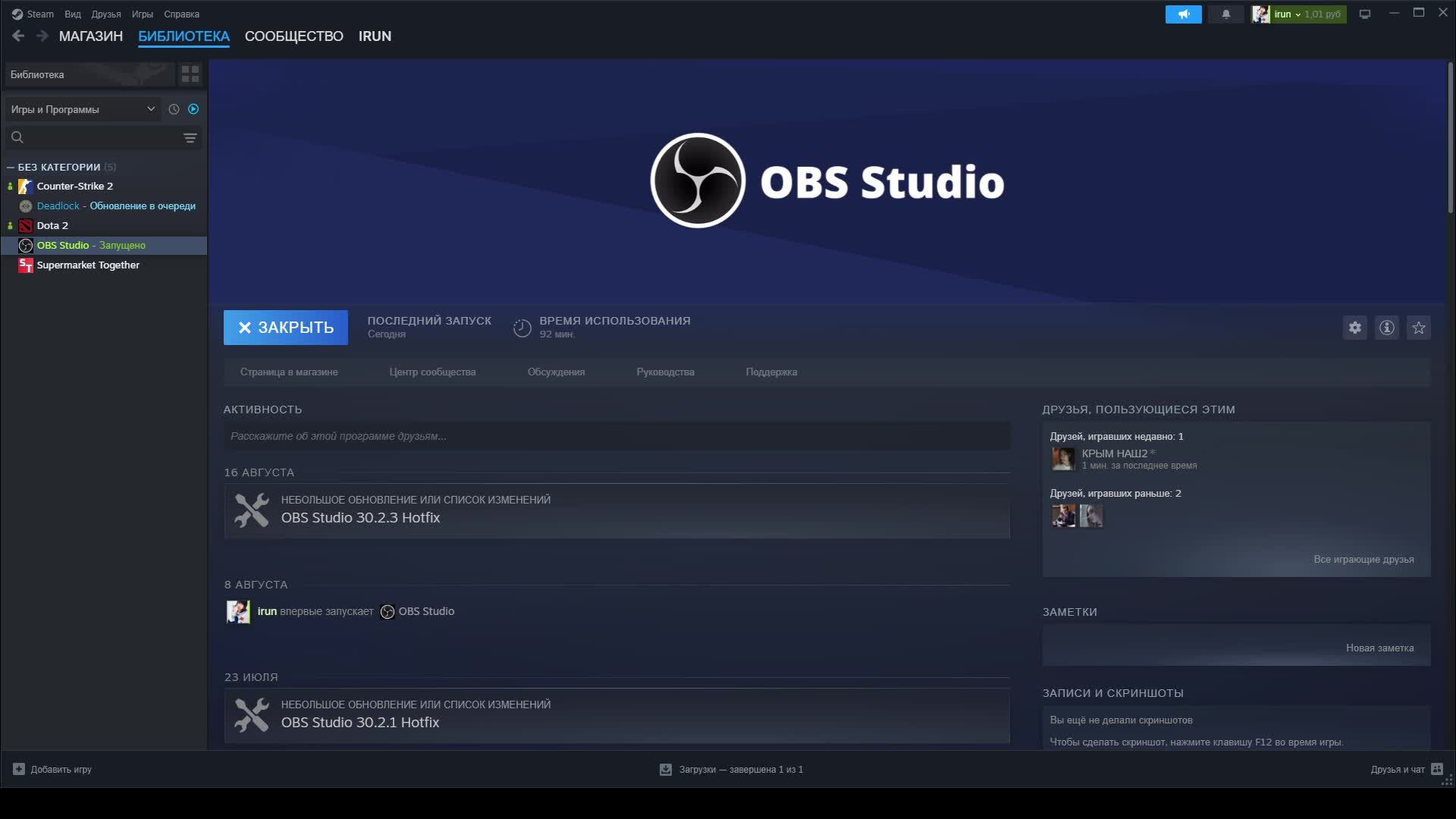Click the add game plus icon
Screen dimensions: 1456x819
[x=19, y=769]
